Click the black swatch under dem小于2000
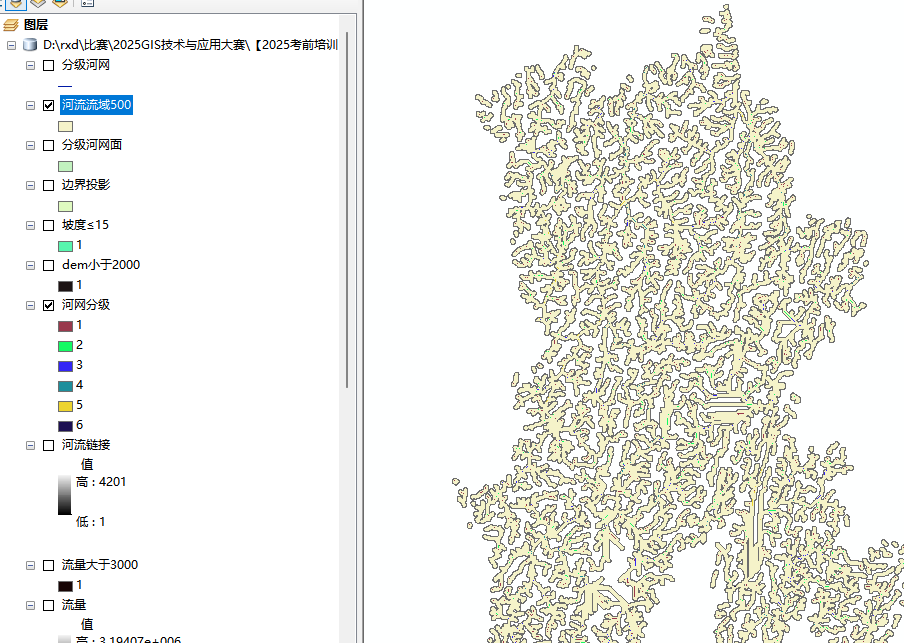Screen dimensions: 904x643 pos(65,286)
